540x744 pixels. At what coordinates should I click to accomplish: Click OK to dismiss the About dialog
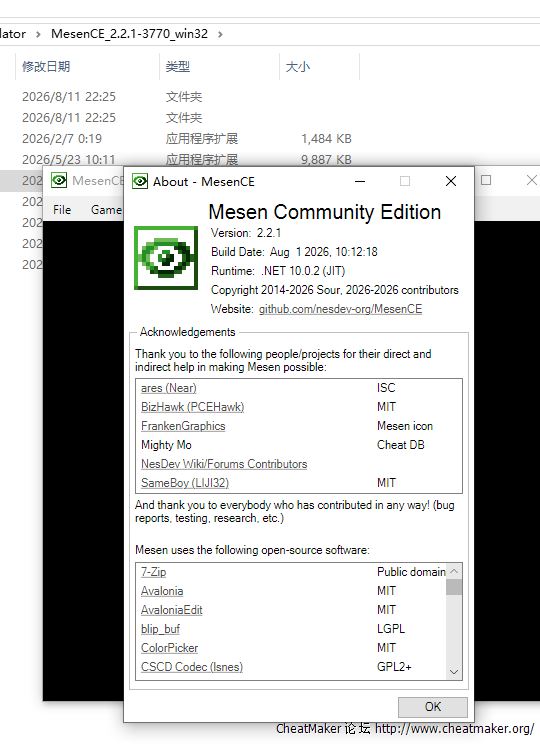pyautogui.click(x=433, y=707)
